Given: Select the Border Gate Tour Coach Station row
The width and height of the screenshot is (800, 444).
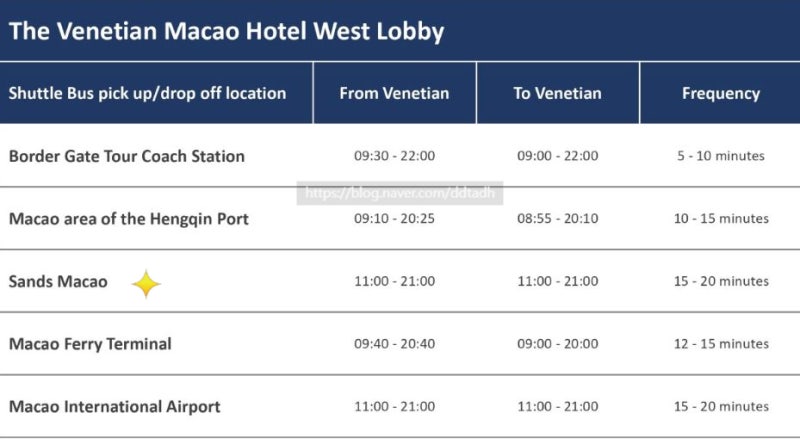Looking at the screenshot, I should click(400, 156).
